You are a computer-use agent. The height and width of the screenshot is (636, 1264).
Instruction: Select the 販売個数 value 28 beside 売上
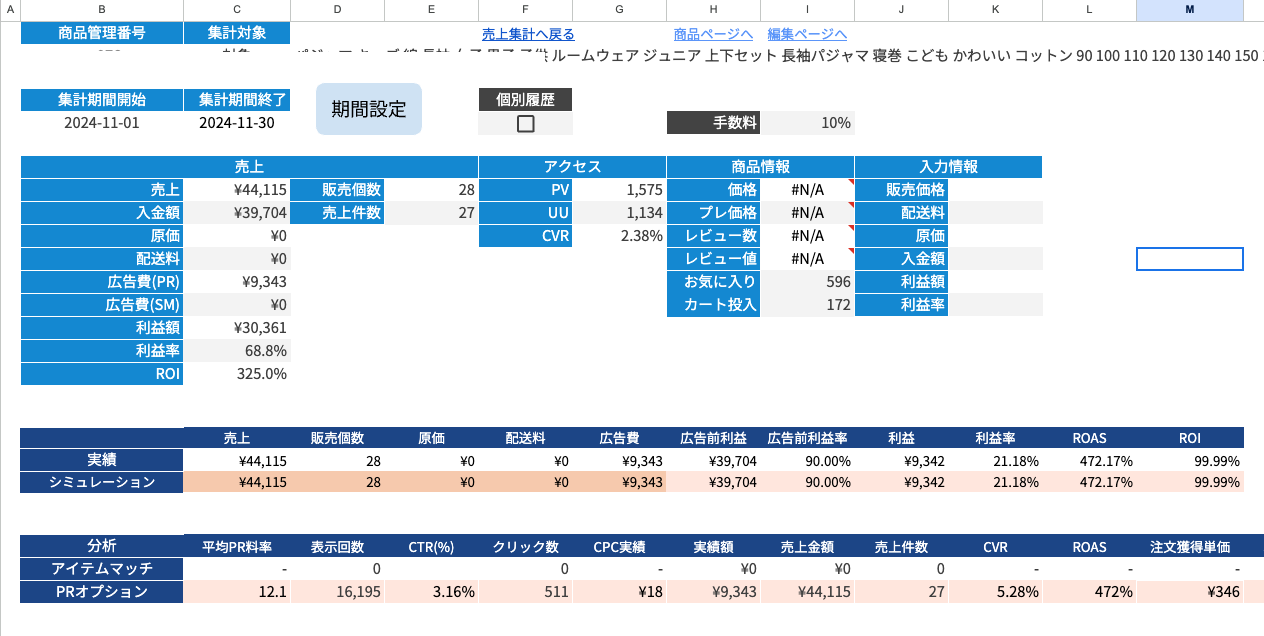coord(431,190)
